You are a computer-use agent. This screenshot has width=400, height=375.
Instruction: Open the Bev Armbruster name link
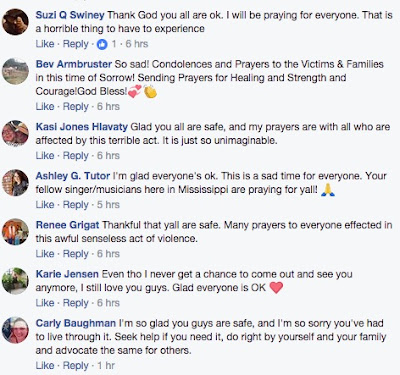(x=74, y=64)
